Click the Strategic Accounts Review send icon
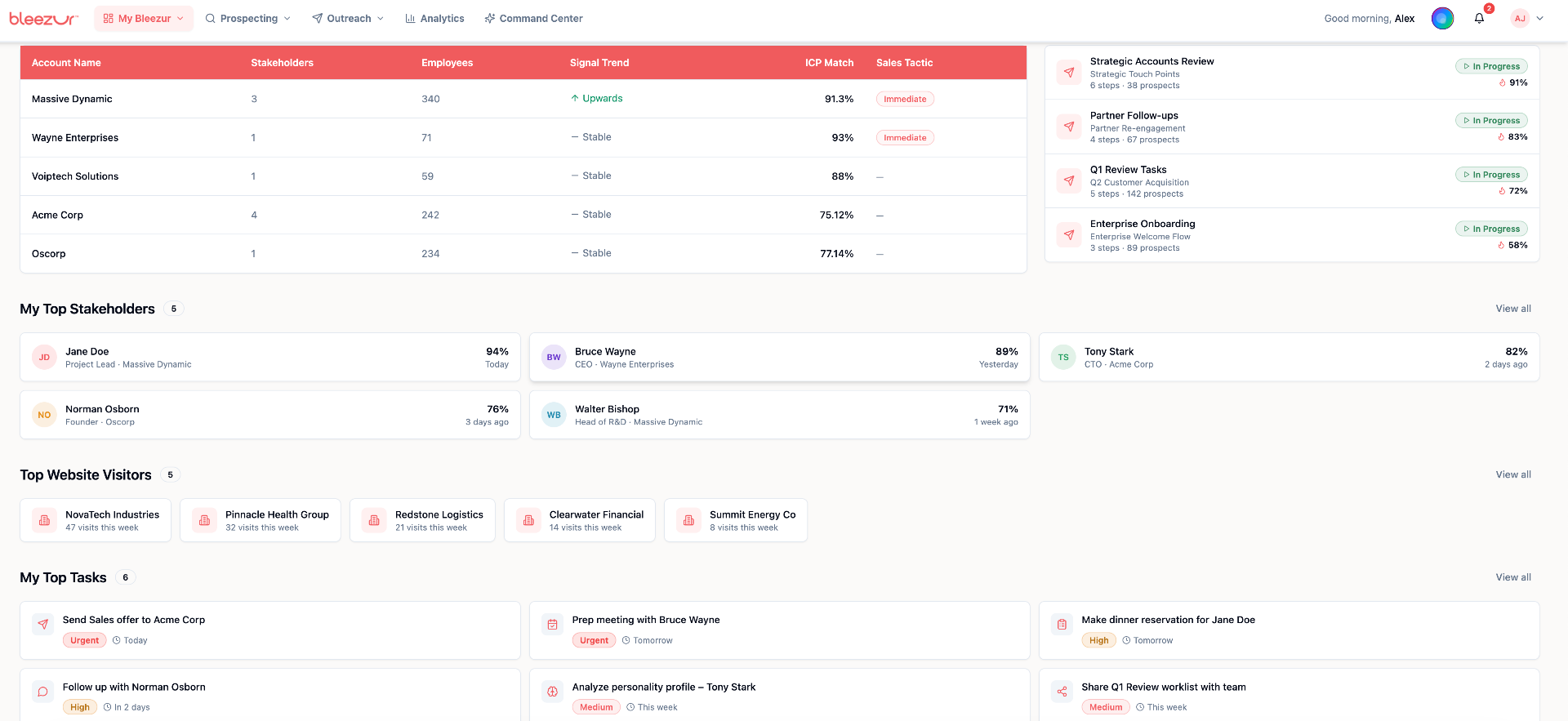 click(x=1068, y=73)
